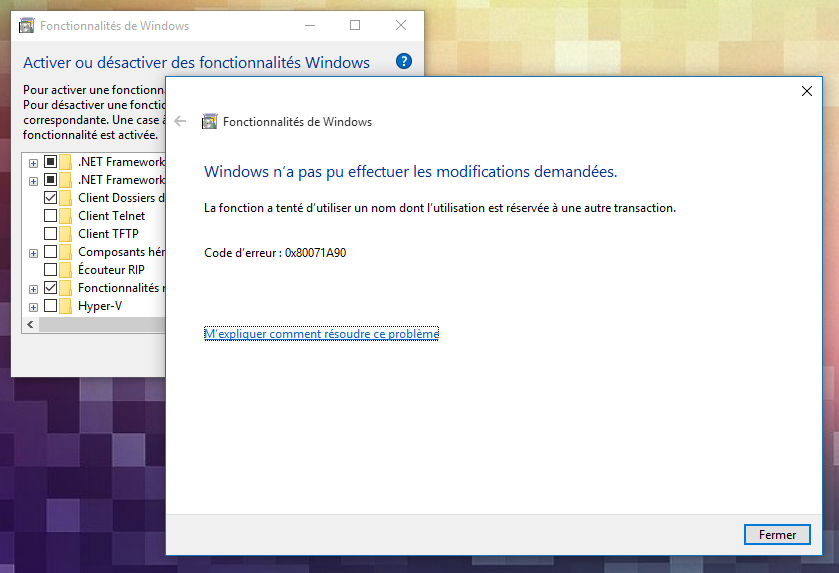Click the folder icon beside the first .NET Framework

pos(66,161)
